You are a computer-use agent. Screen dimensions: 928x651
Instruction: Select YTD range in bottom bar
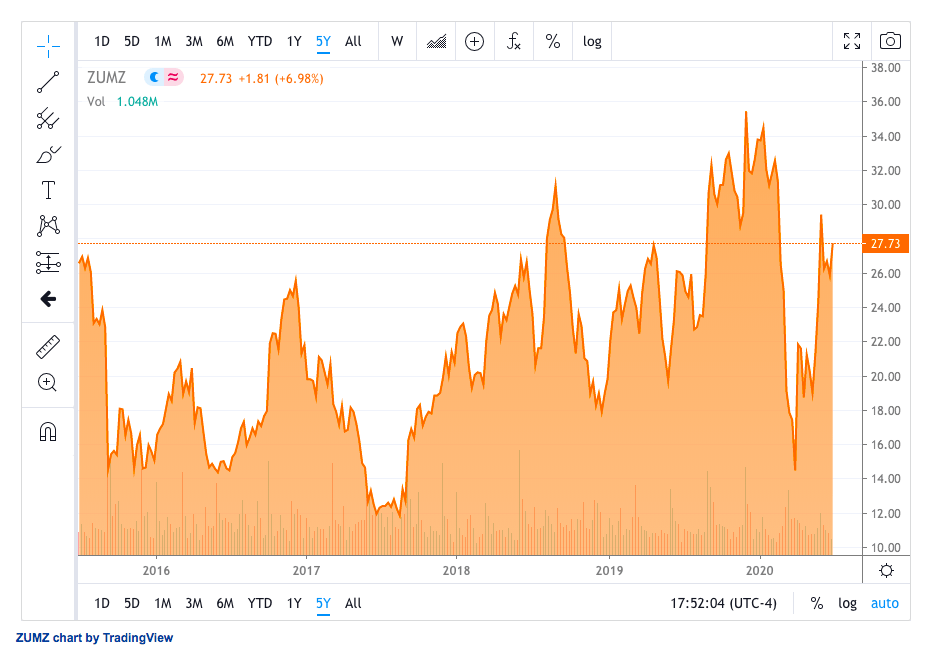pyautogui.click(x=260, y=603)
